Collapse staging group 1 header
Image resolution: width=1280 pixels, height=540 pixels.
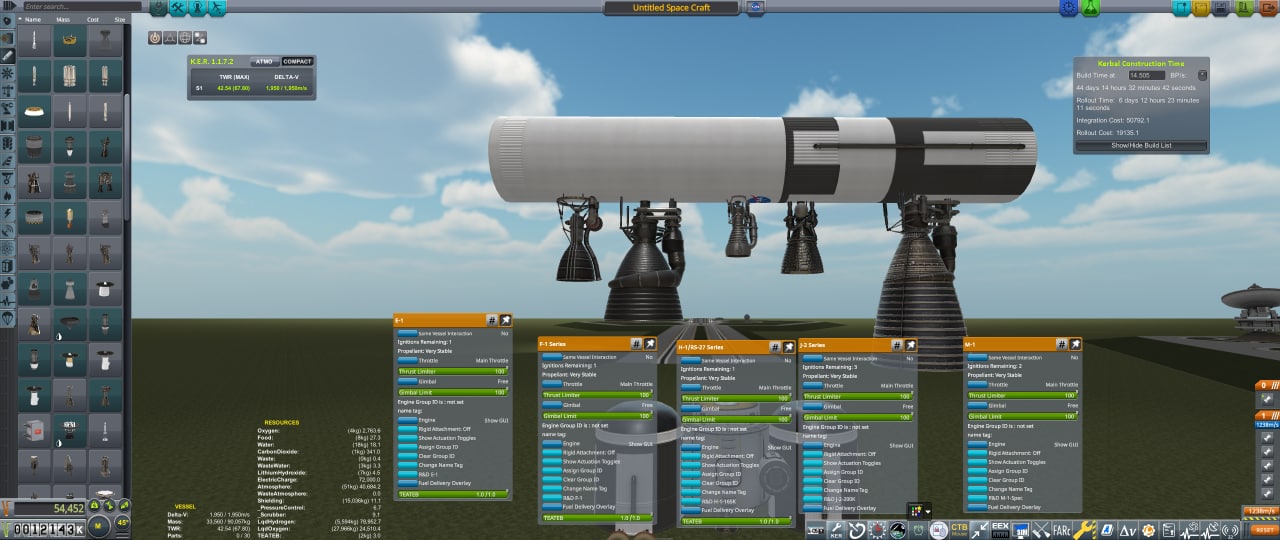point(1266,415)
